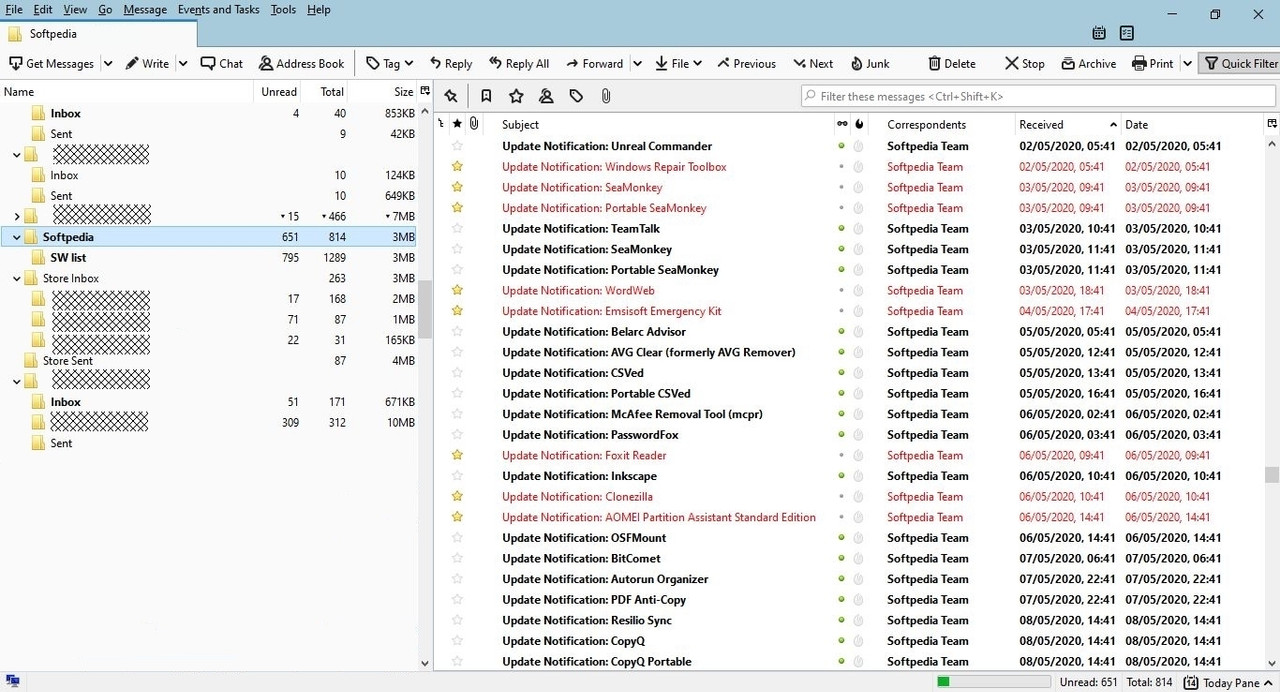
Task: Go to the Previous message
Action: click(746, 63)
